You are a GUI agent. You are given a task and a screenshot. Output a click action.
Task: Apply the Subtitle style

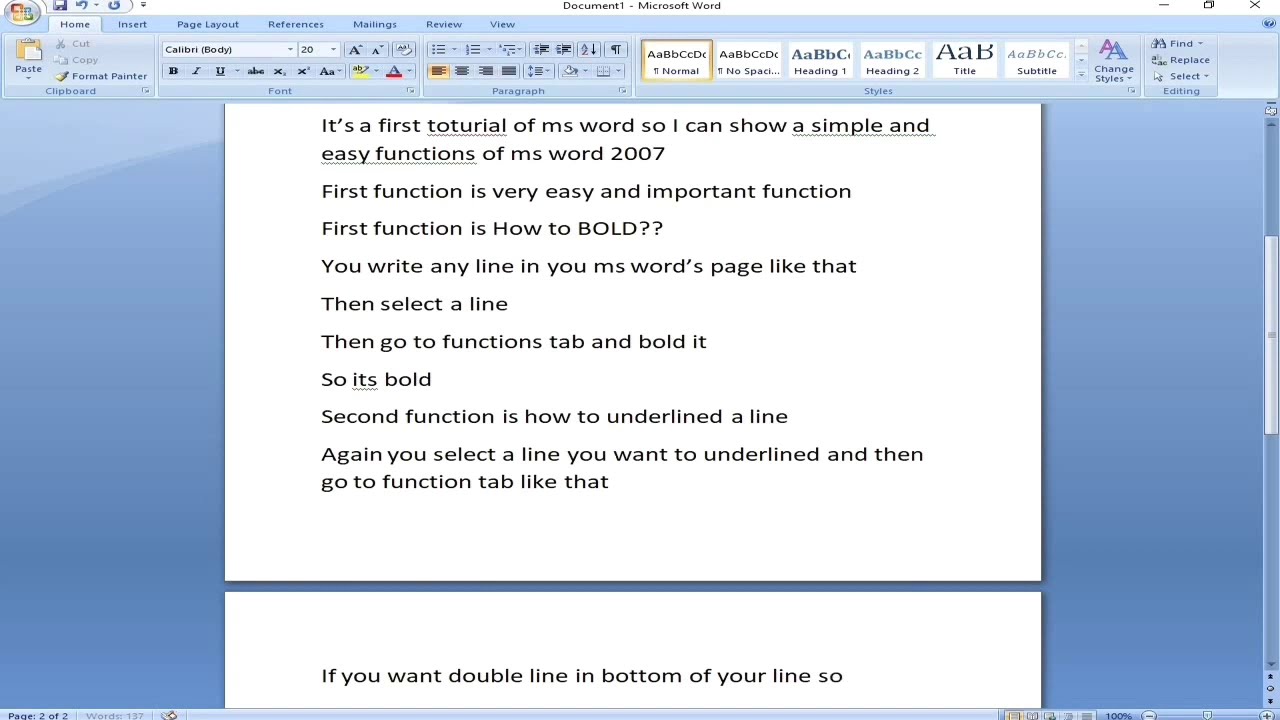click(1037, 60)
